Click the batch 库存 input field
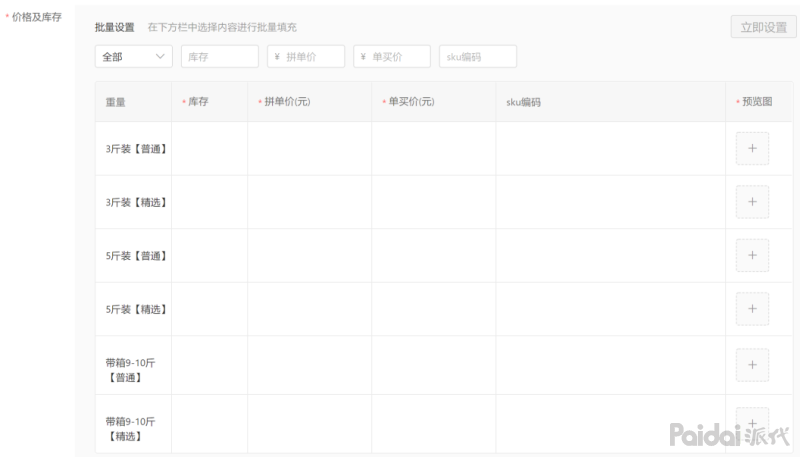The height and width of the screenshot is (457, 800). 220,57
